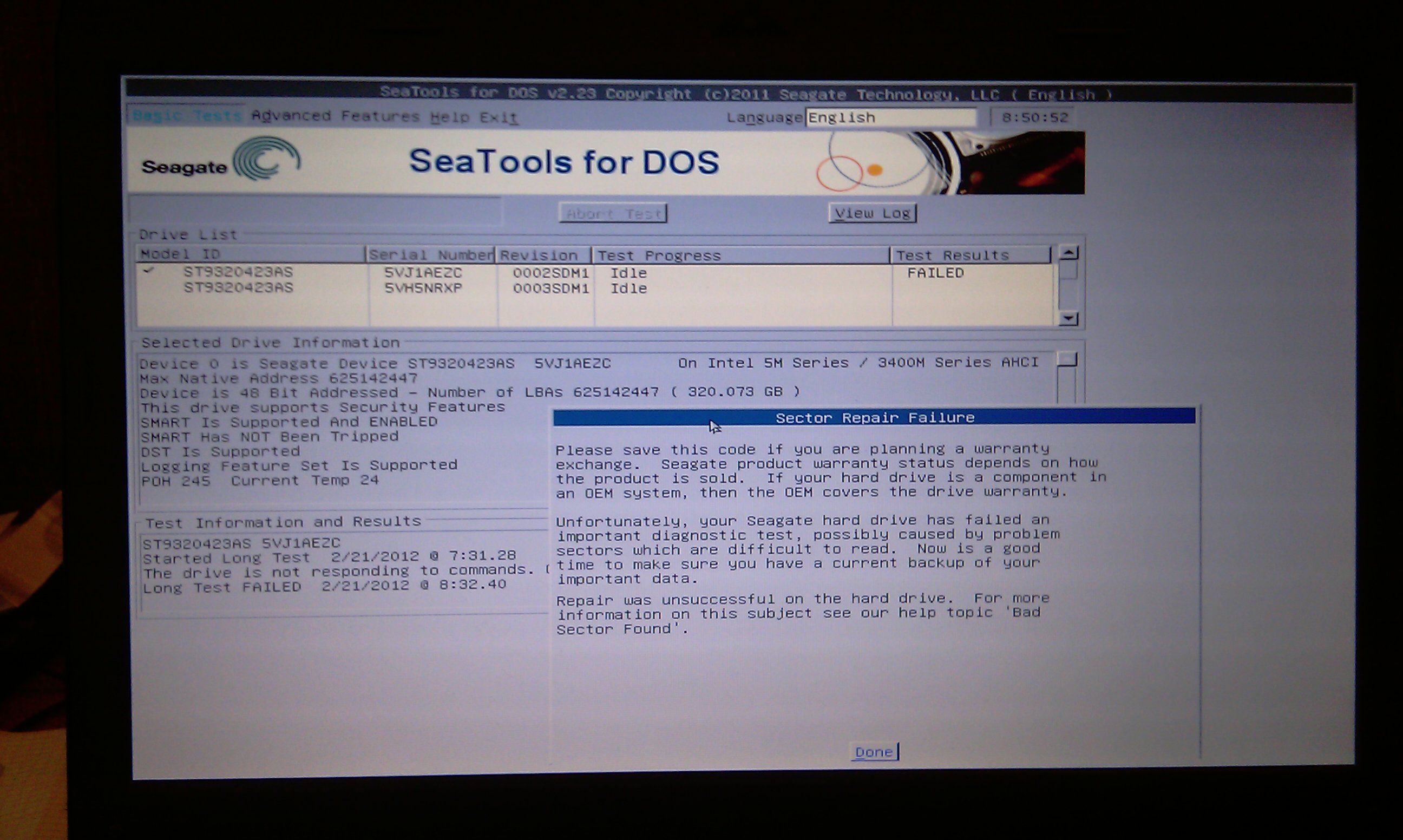This screenshot has width=1403, height=840.
Task: Open the Advanced Features menu
Action: click(336, 116)
